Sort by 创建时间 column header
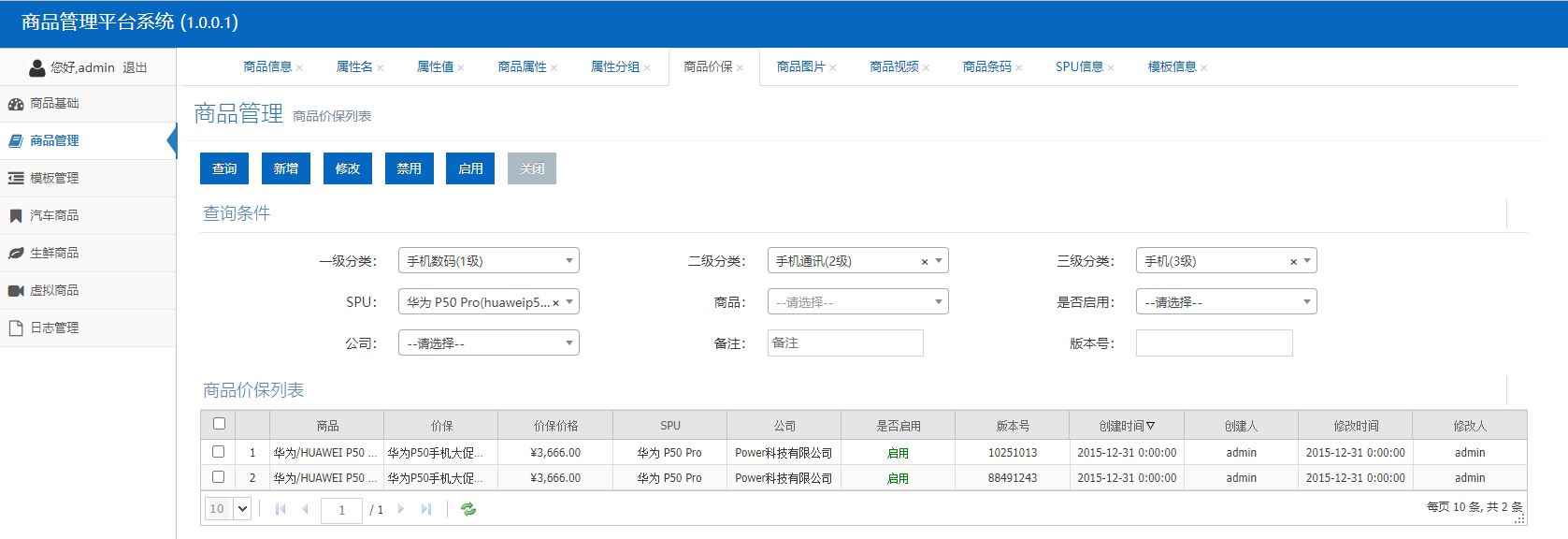Viewport: 1568px width, 539px height. click(x=1127, y=426)
